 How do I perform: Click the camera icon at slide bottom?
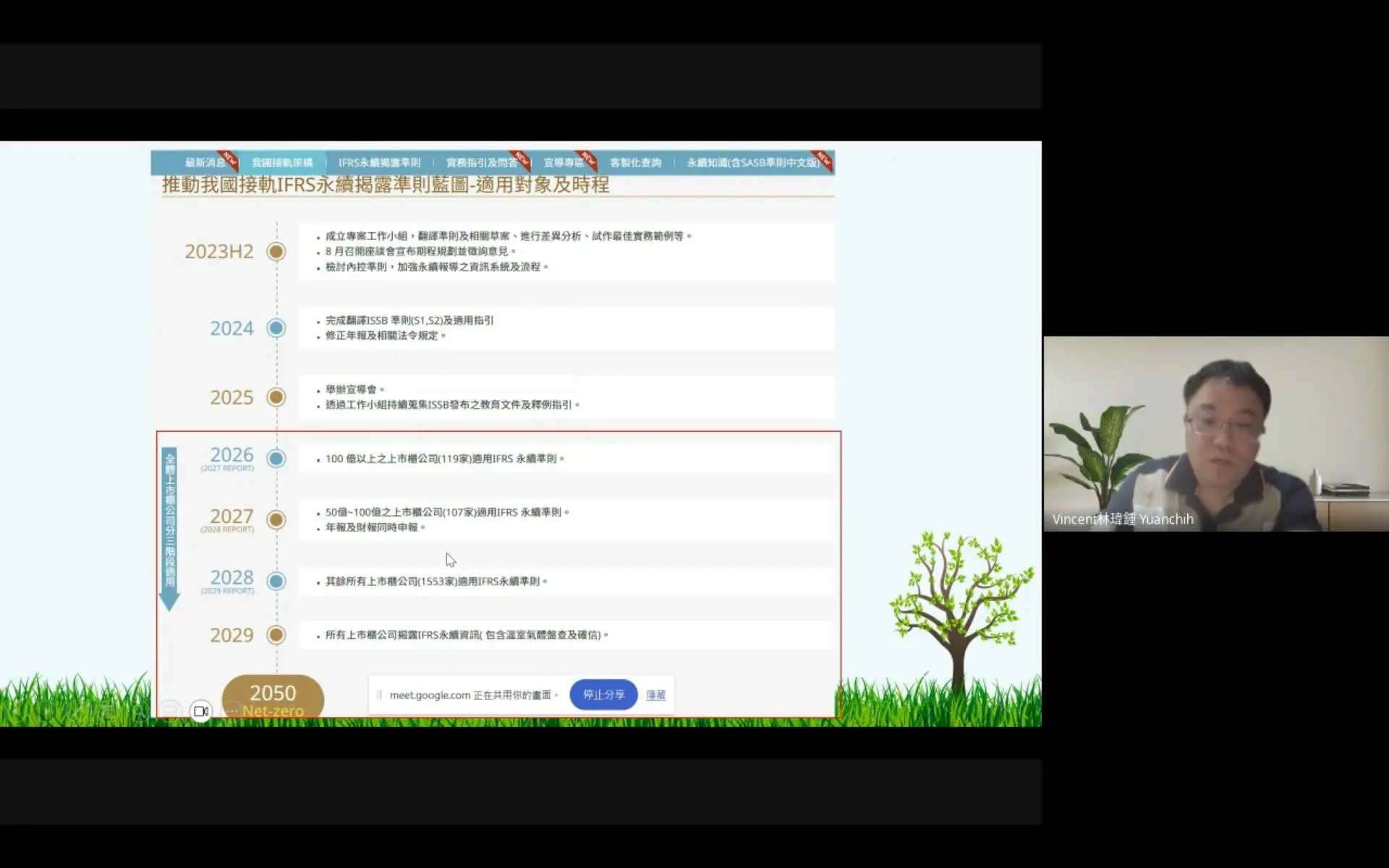[x=201, y=711]
